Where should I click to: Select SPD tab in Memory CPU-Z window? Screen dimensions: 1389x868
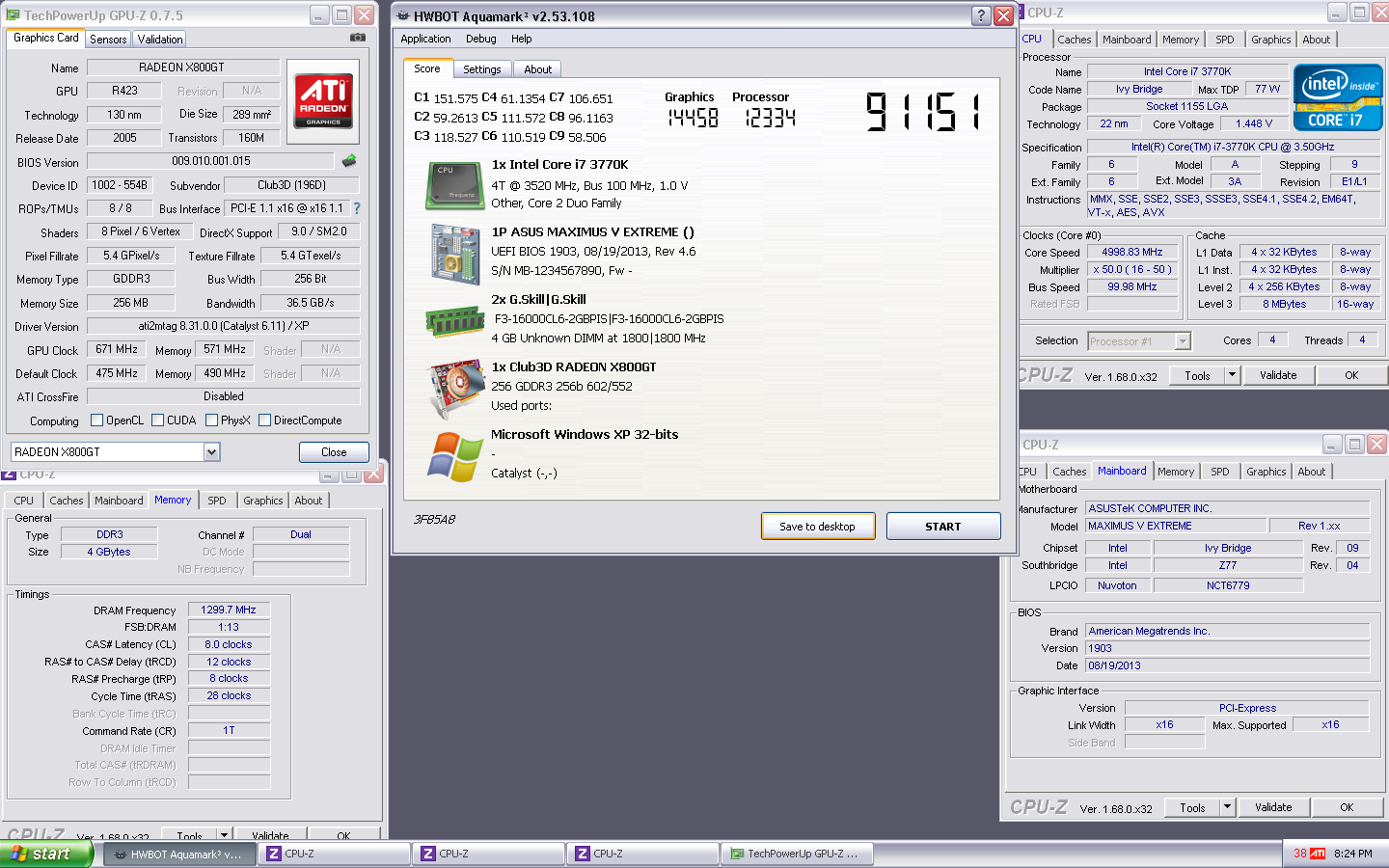pos(216,501)
